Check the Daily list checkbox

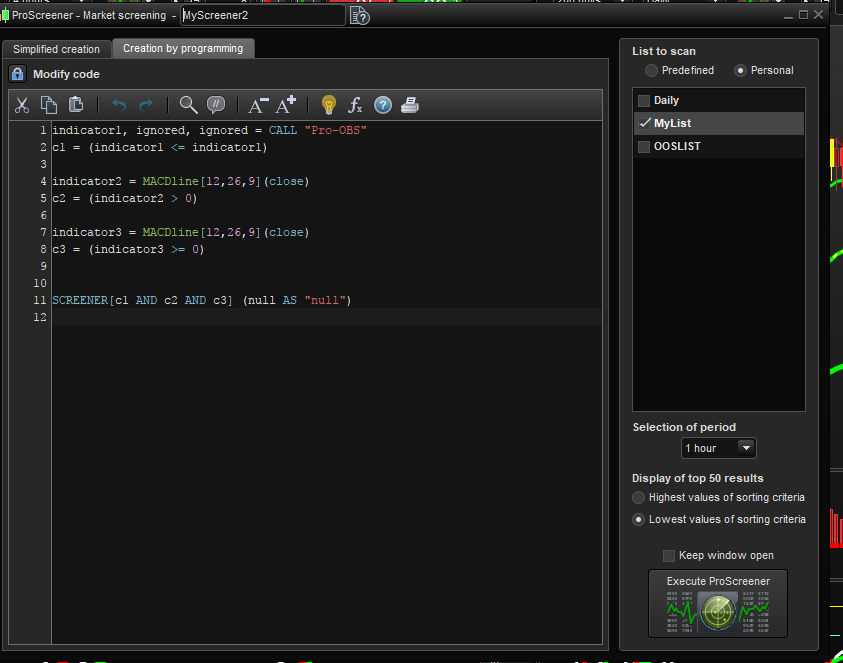coord(644,101)
